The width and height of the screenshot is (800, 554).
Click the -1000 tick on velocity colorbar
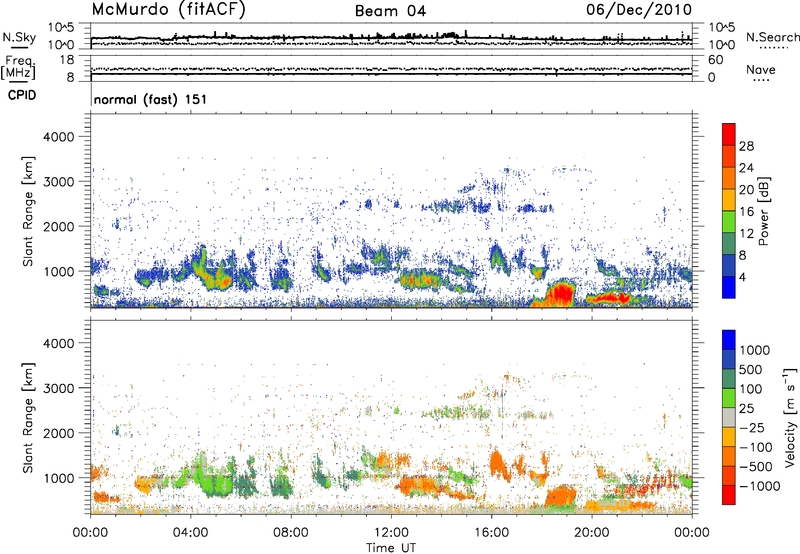point(759,486)
